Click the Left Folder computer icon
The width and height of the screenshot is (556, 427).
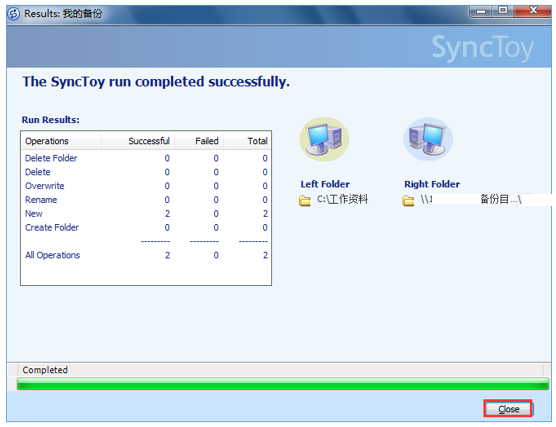(324, 139)
